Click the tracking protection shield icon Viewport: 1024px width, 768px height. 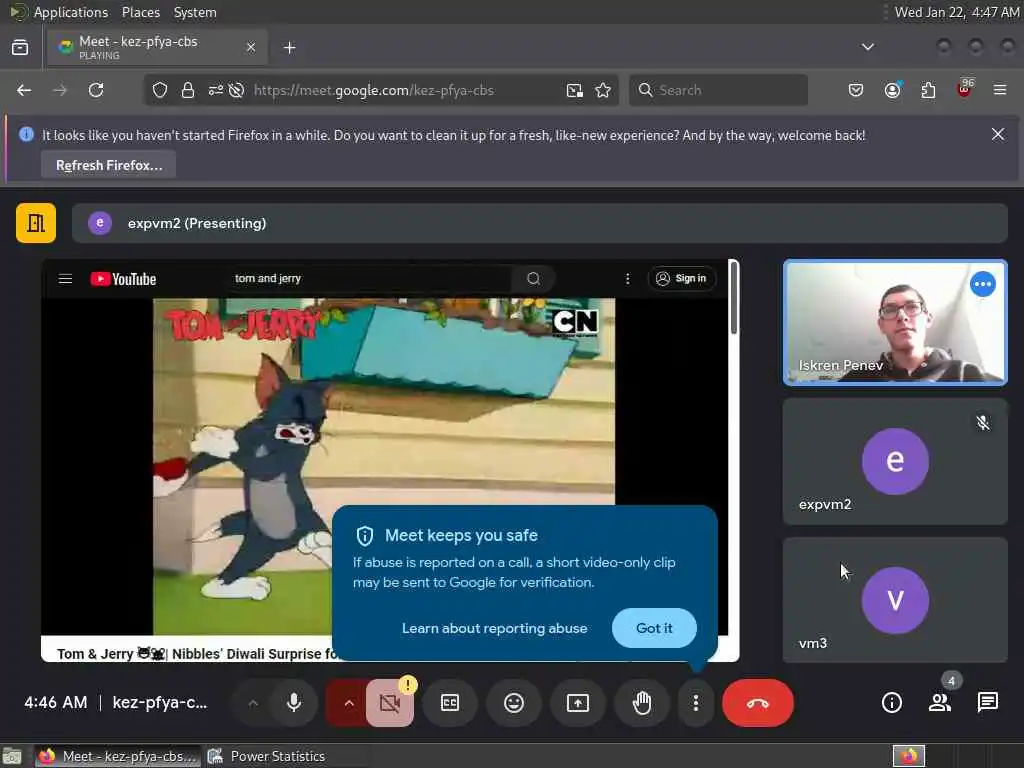160,90
